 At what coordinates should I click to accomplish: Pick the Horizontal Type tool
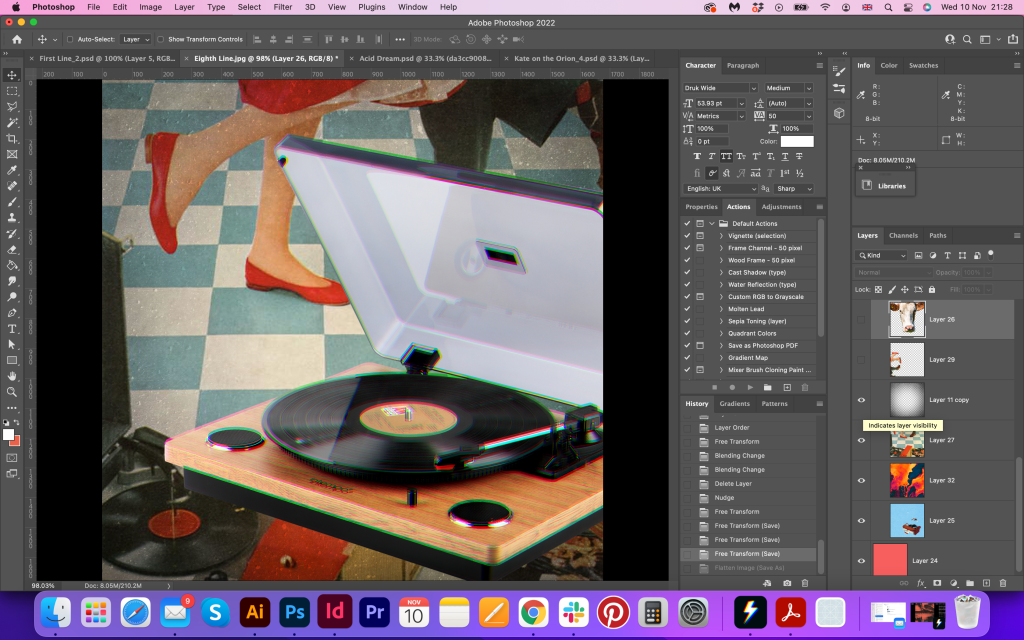pyautogui.click(x=12, y=328)
